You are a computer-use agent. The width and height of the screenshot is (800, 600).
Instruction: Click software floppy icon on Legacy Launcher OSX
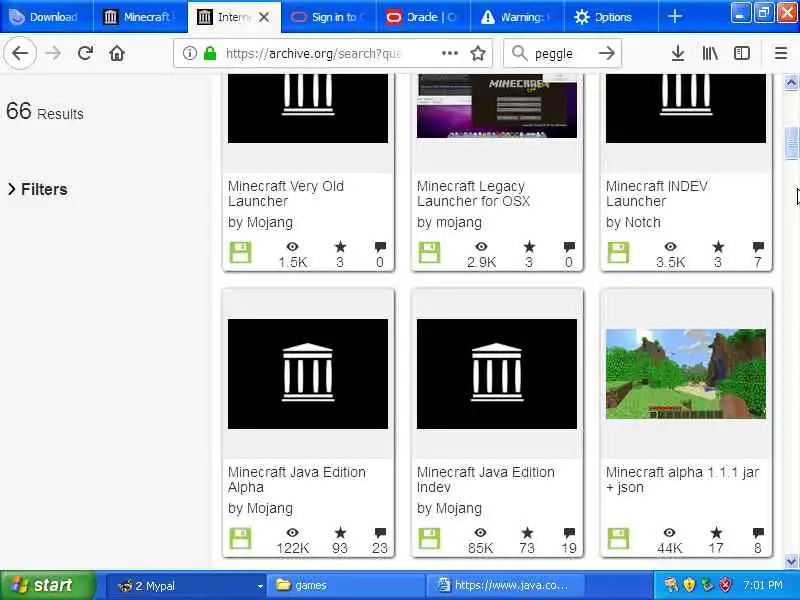(x=429, y=253)
